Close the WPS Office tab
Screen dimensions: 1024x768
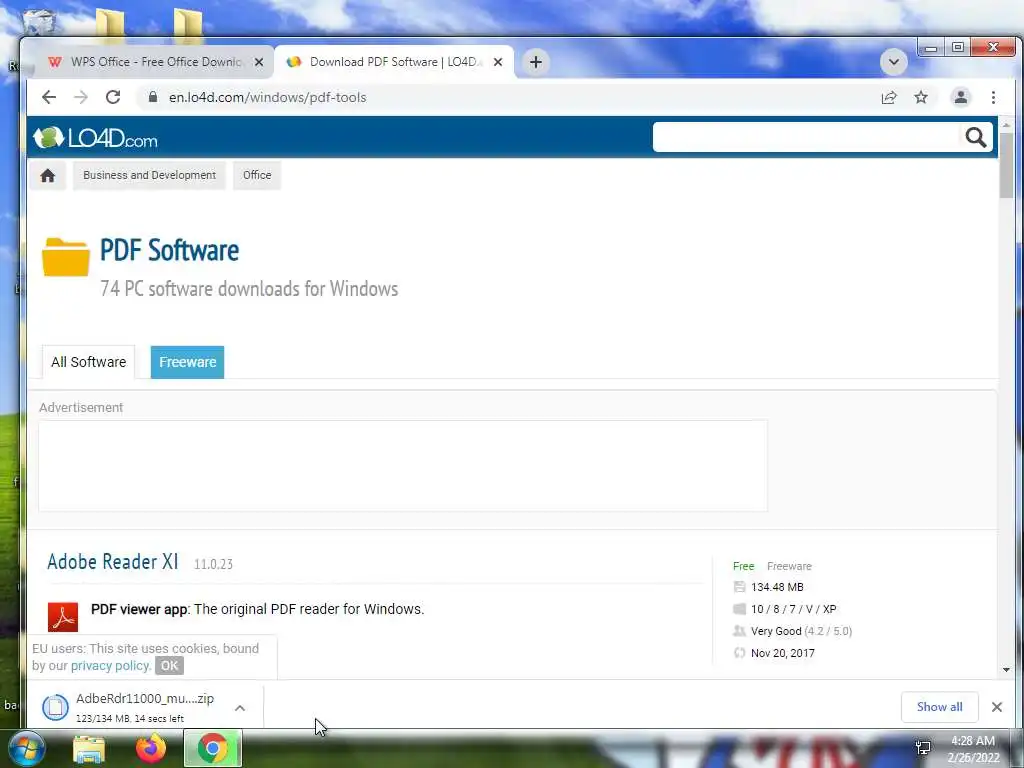259,62
